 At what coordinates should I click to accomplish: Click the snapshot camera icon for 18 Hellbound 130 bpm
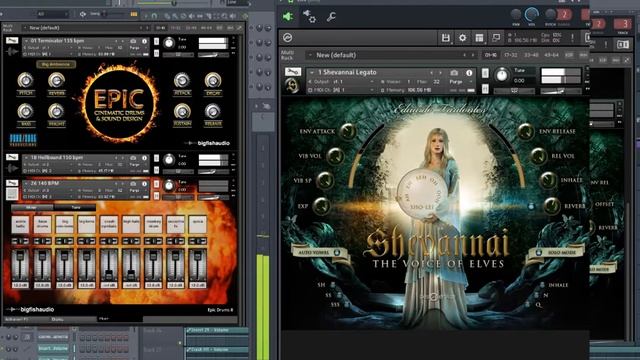pos(133,158)
